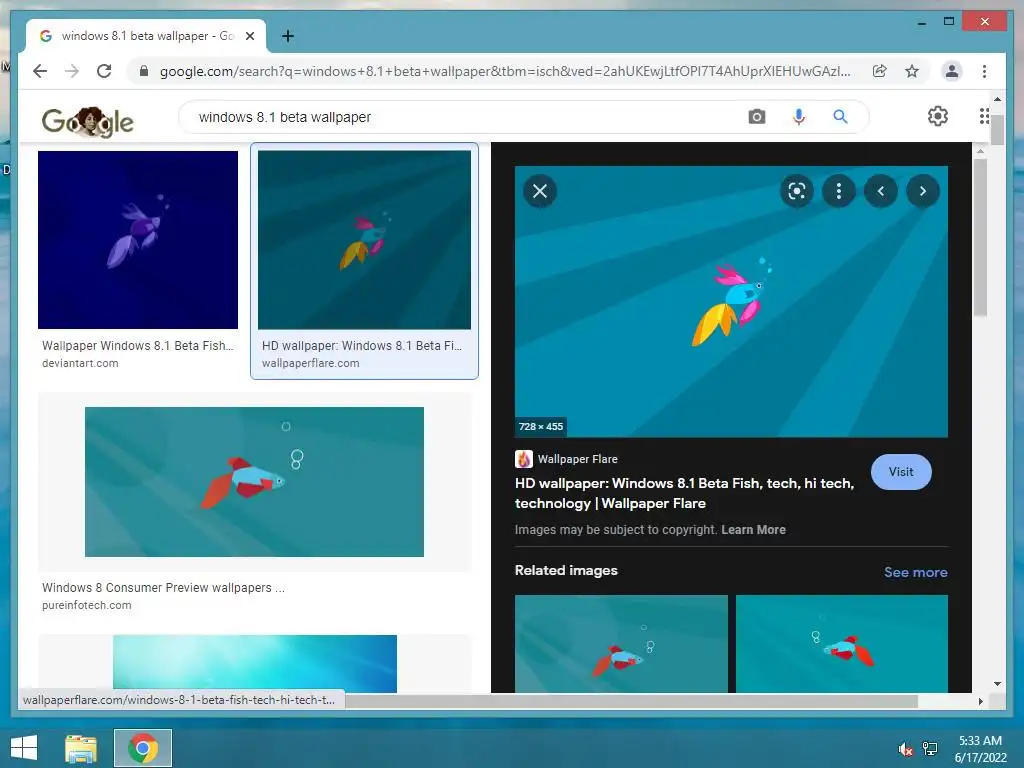Click the browser forward arrow
This screenshot has height=768, width=1024.
[x=72, y=71]
